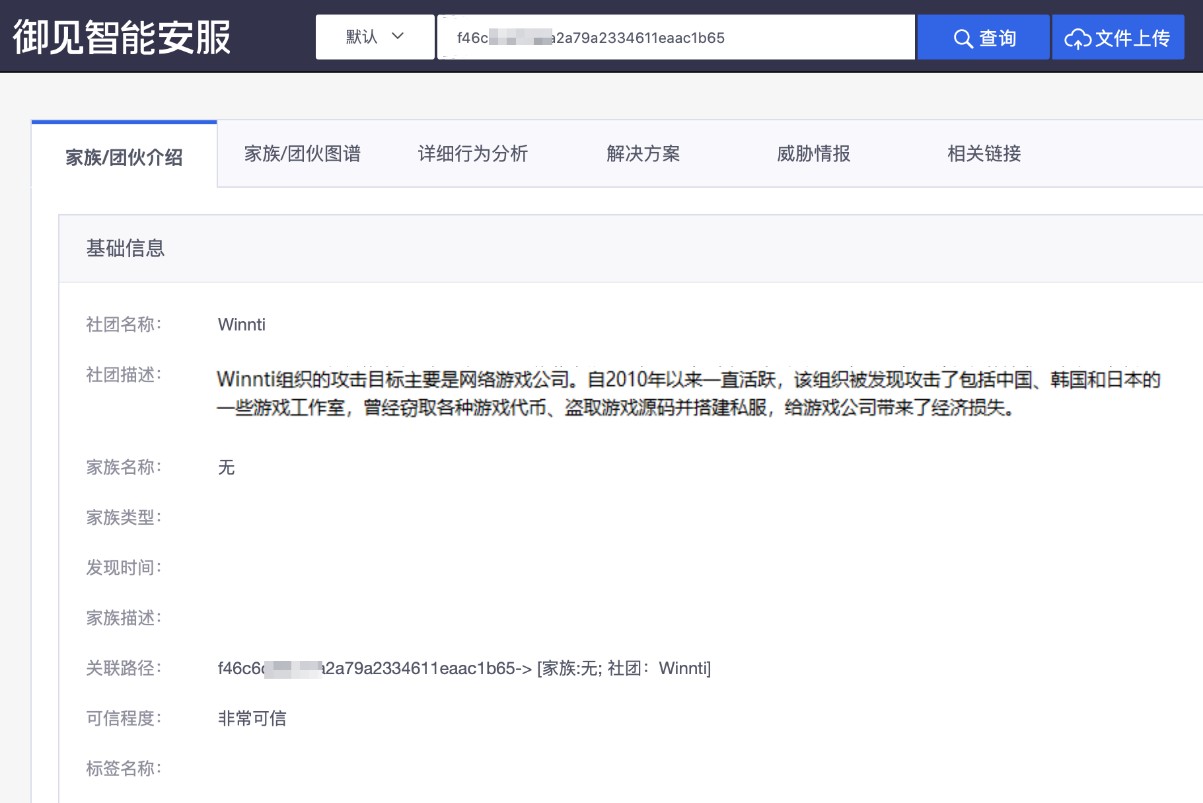Click the magnifier icon beside 查询

963,38
